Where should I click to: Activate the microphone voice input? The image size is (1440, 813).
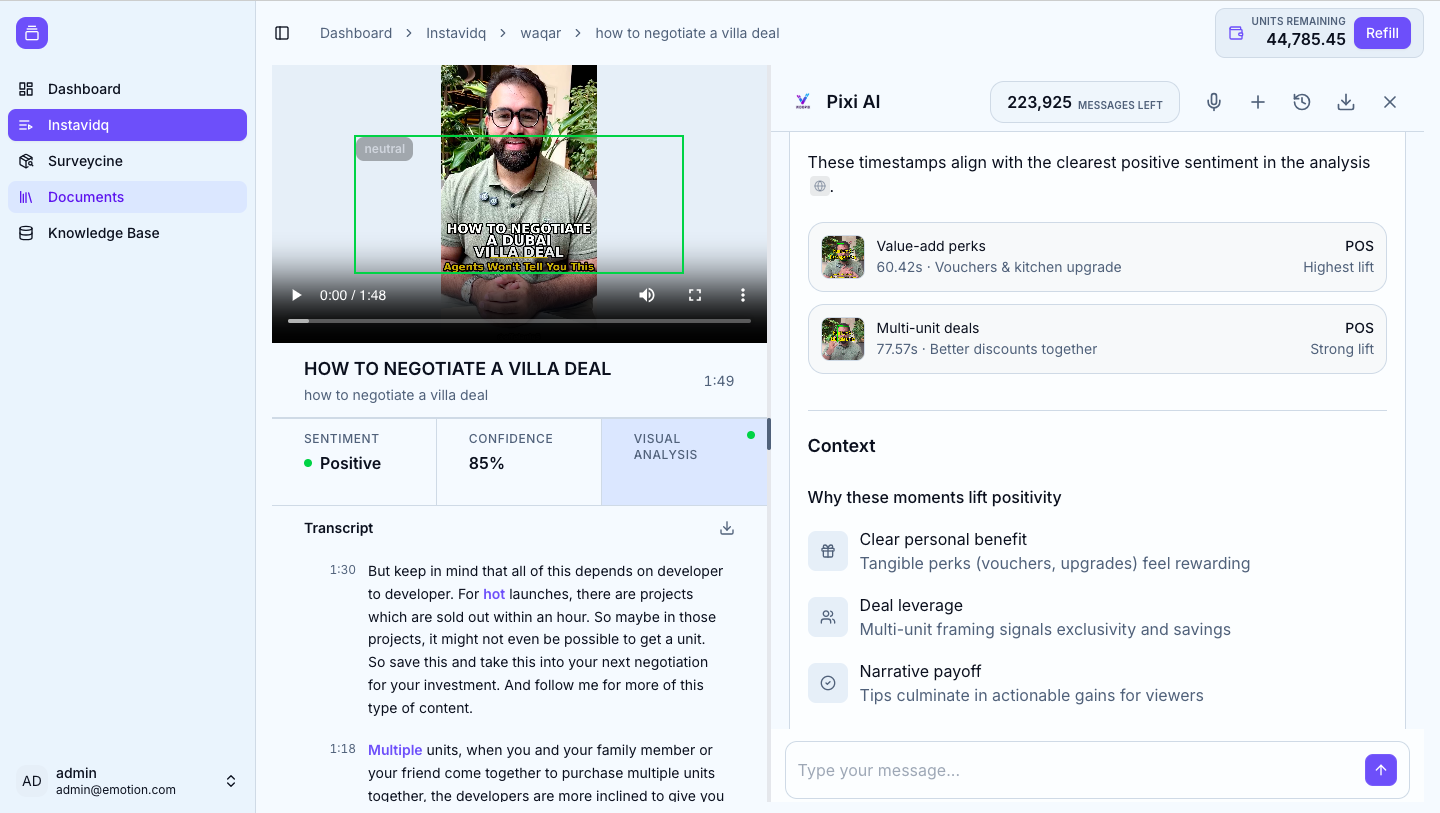coord(1214,102)
